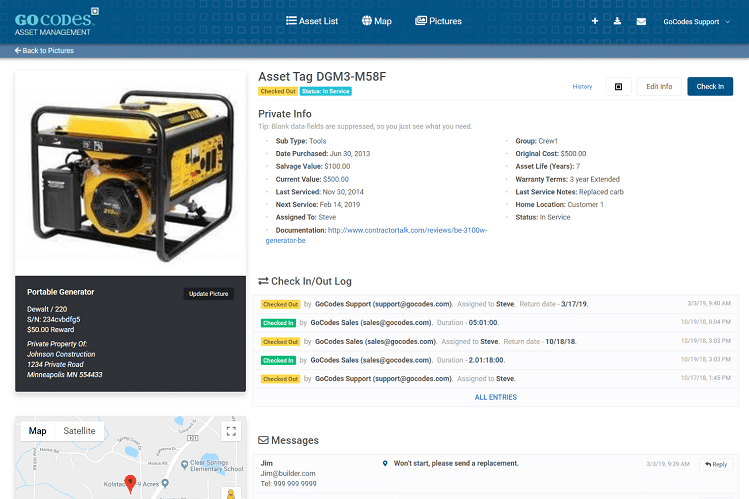Click the Checked In entry with duration 2.01:18:00
The image size is (749, 499).
pos(495,360)
